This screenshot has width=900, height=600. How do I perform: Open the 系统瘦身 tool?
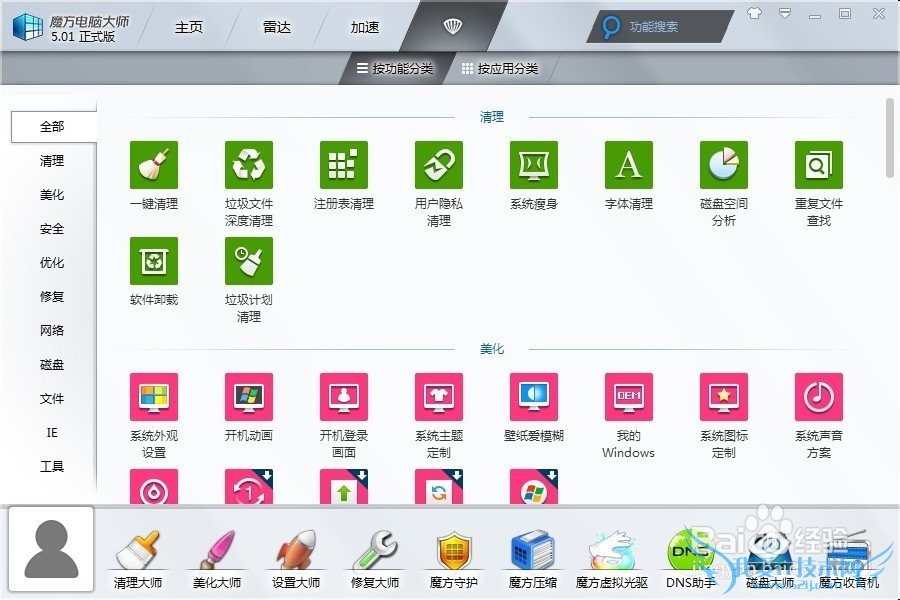tap(534, 165)
